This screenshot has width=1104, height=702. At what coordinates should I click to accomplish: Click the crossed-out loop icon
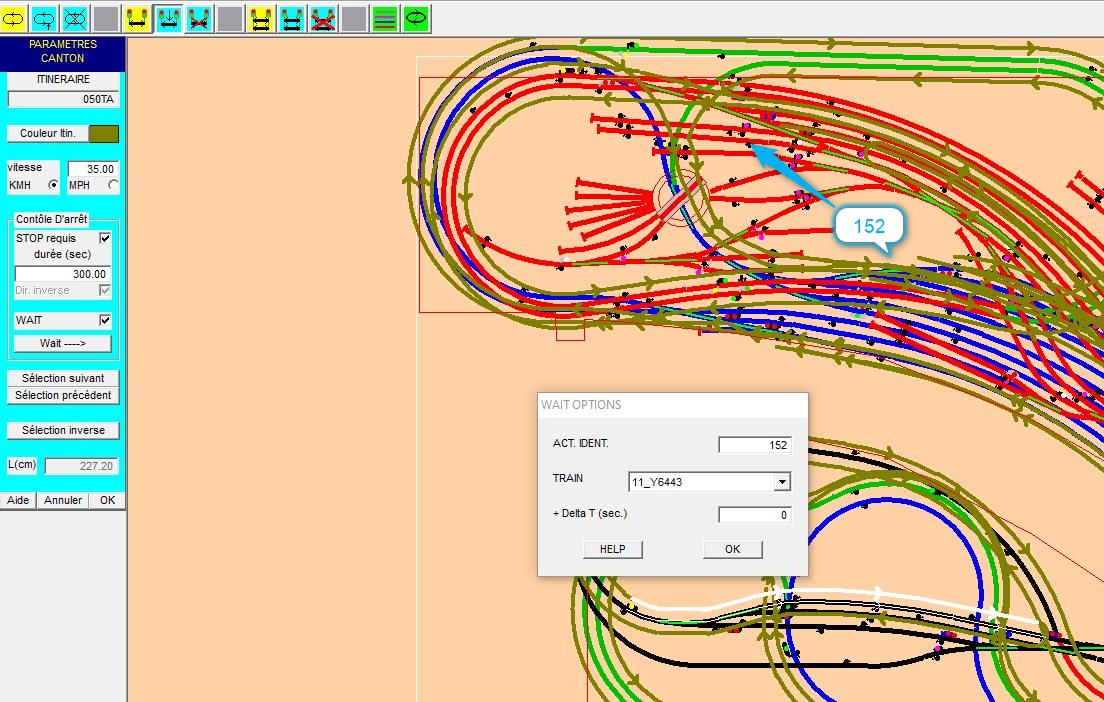tap(75, 19)
